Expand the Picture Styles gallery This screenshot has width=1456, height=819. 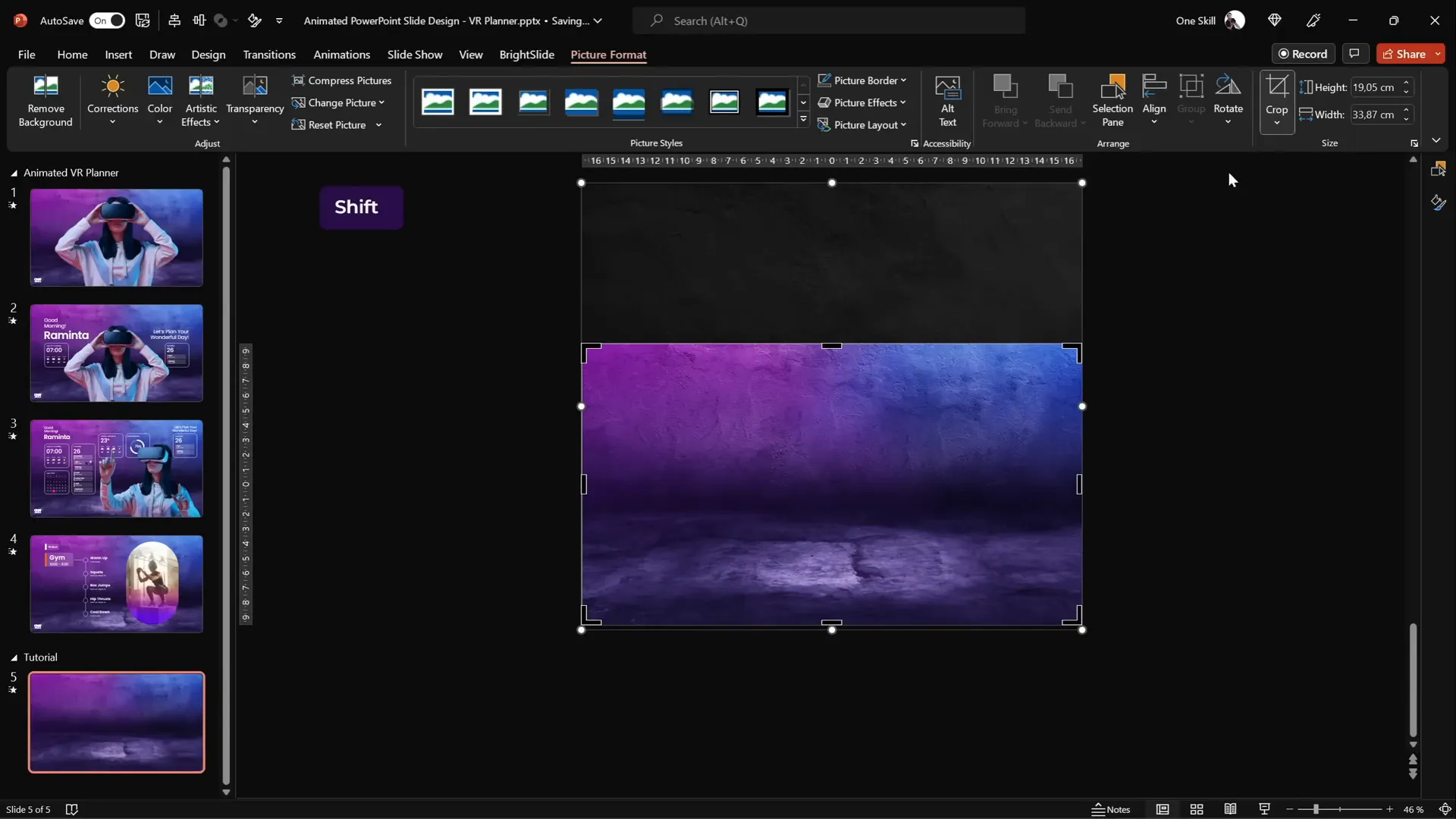click(x=802, y=120)
